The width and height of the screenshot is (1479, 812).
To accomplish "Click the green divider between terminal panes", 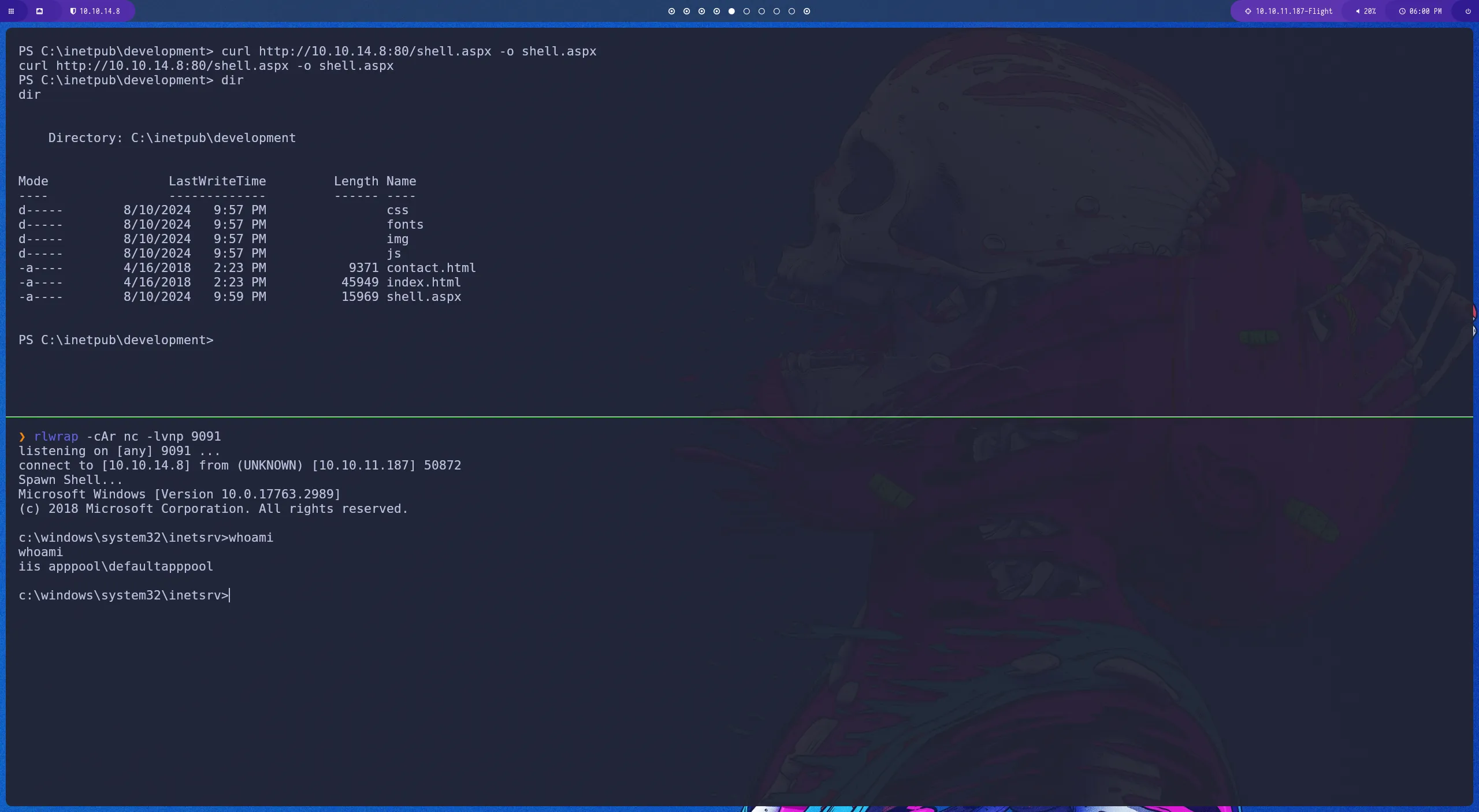I will (x=739, y=415).
